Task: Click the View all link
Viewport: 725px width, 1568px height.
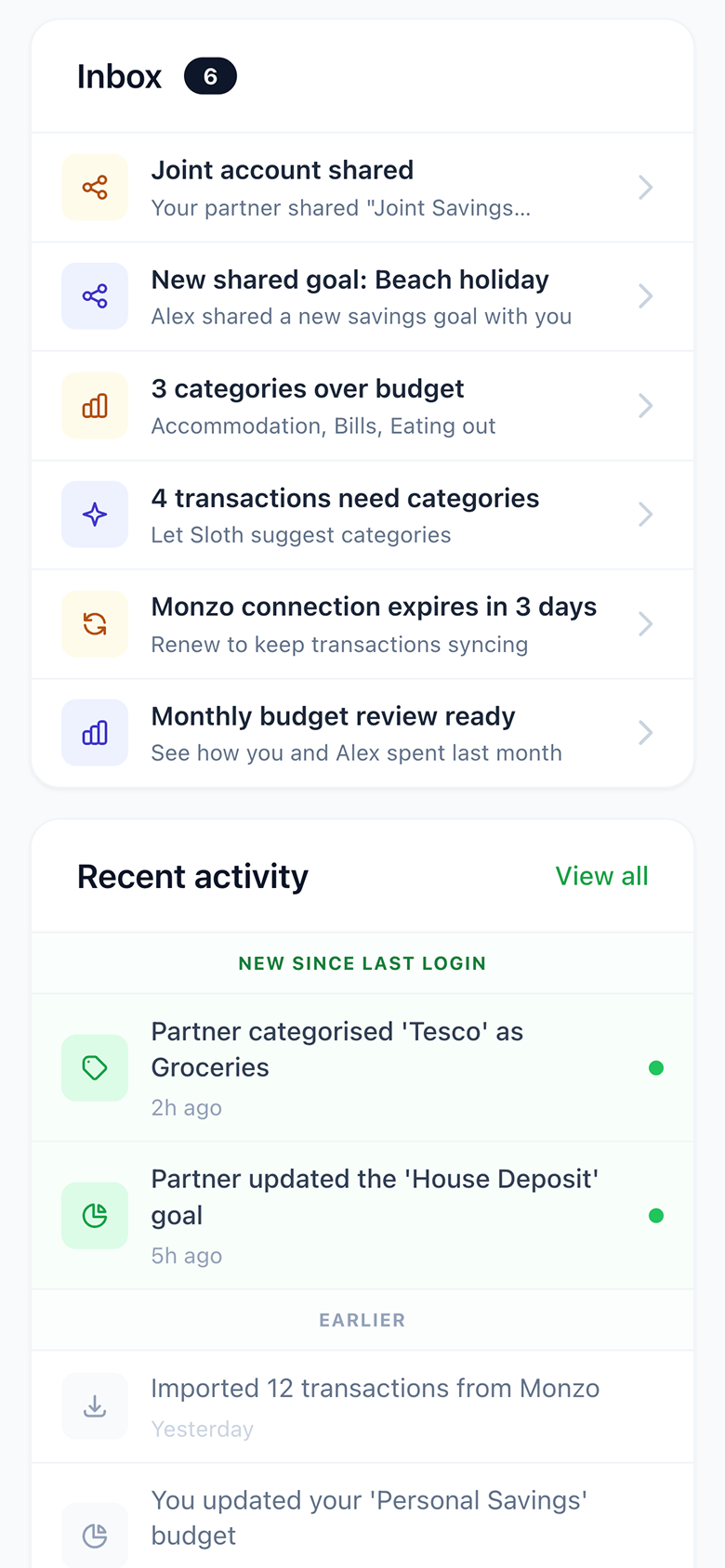Action: 601,876
